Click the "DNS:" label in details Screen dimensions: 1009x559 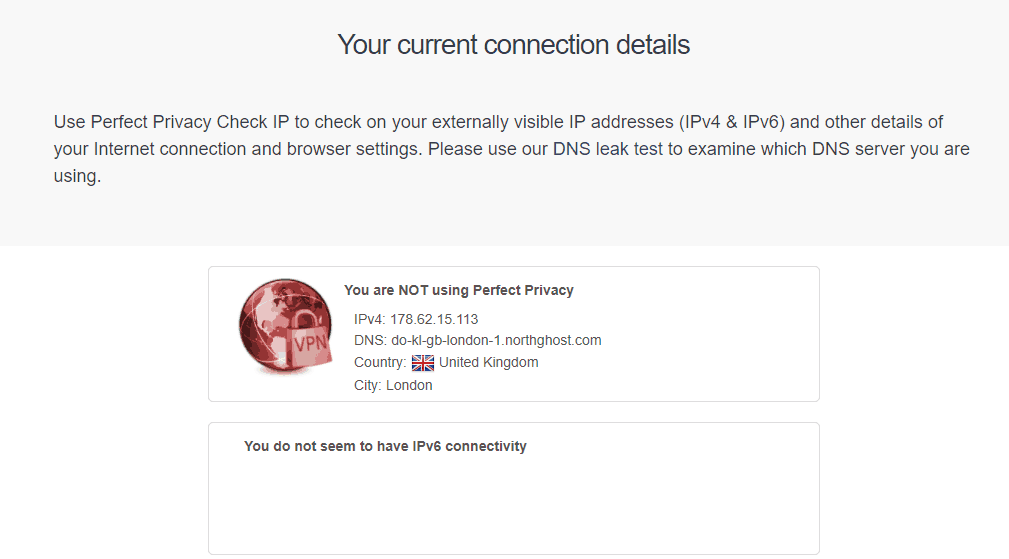pos(371,340)
